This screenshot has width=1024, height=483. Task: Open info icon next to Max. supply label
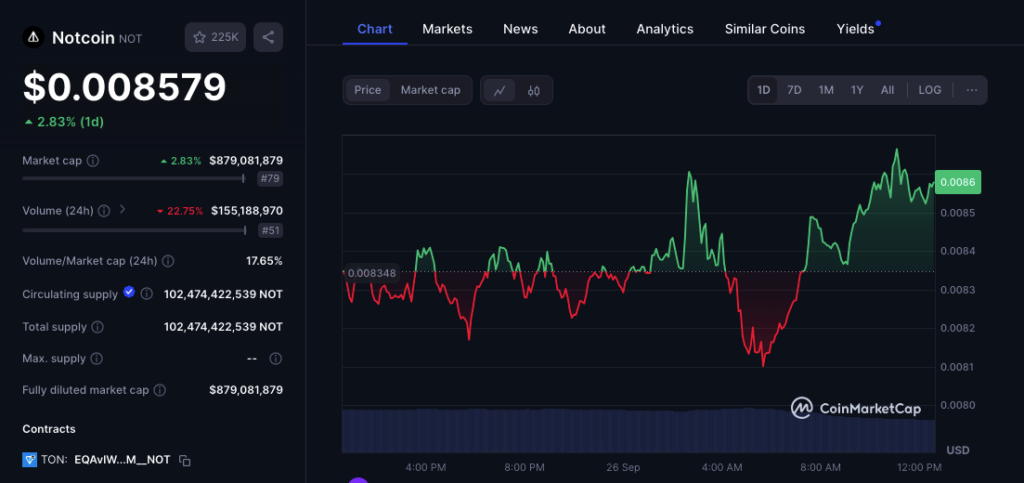coord(97,358)
